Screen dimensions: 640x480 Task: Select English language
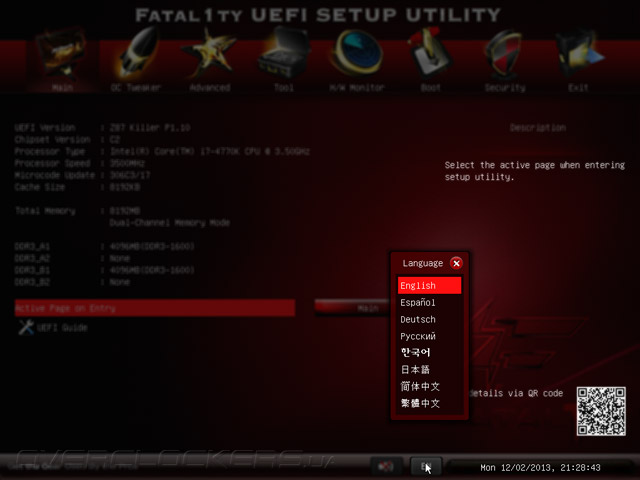pyautogui.click(x=429, y=285)
